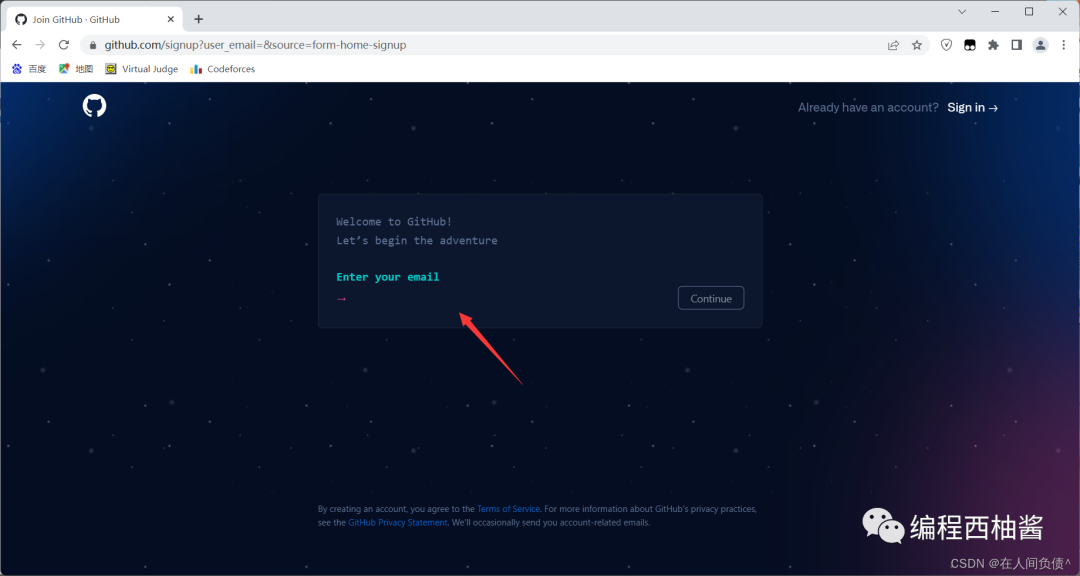
Task: Click the address bar URL
Action: coord(256,45)
